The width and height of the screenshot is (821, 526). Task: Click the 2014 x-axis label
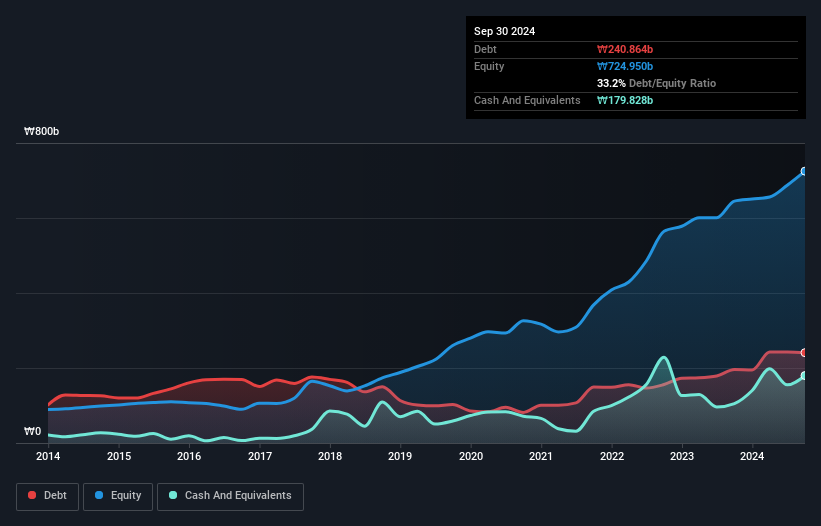[48, 456]
